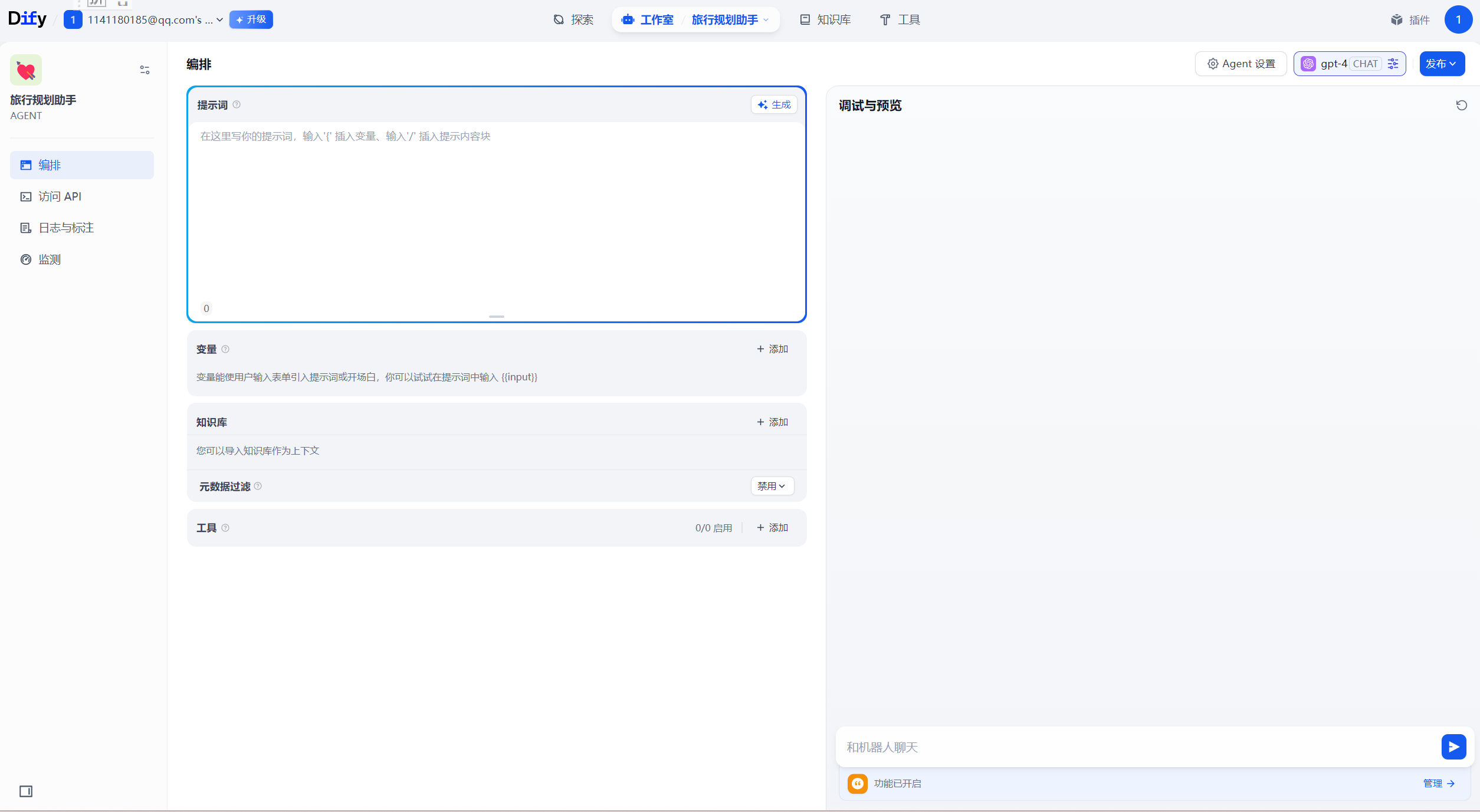Click help icon beside 元数据过滤
This screenshot has width=1480, height=812.
pyautogui.click(x=258, y=486)
